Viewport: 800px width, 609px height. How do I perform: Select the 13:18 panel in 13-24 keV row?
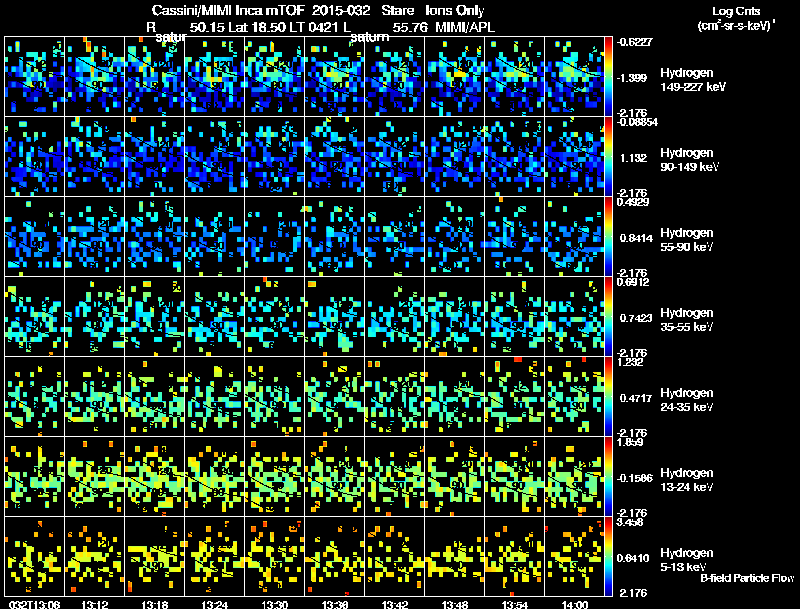pyautogui.click(x=154, y=476)
